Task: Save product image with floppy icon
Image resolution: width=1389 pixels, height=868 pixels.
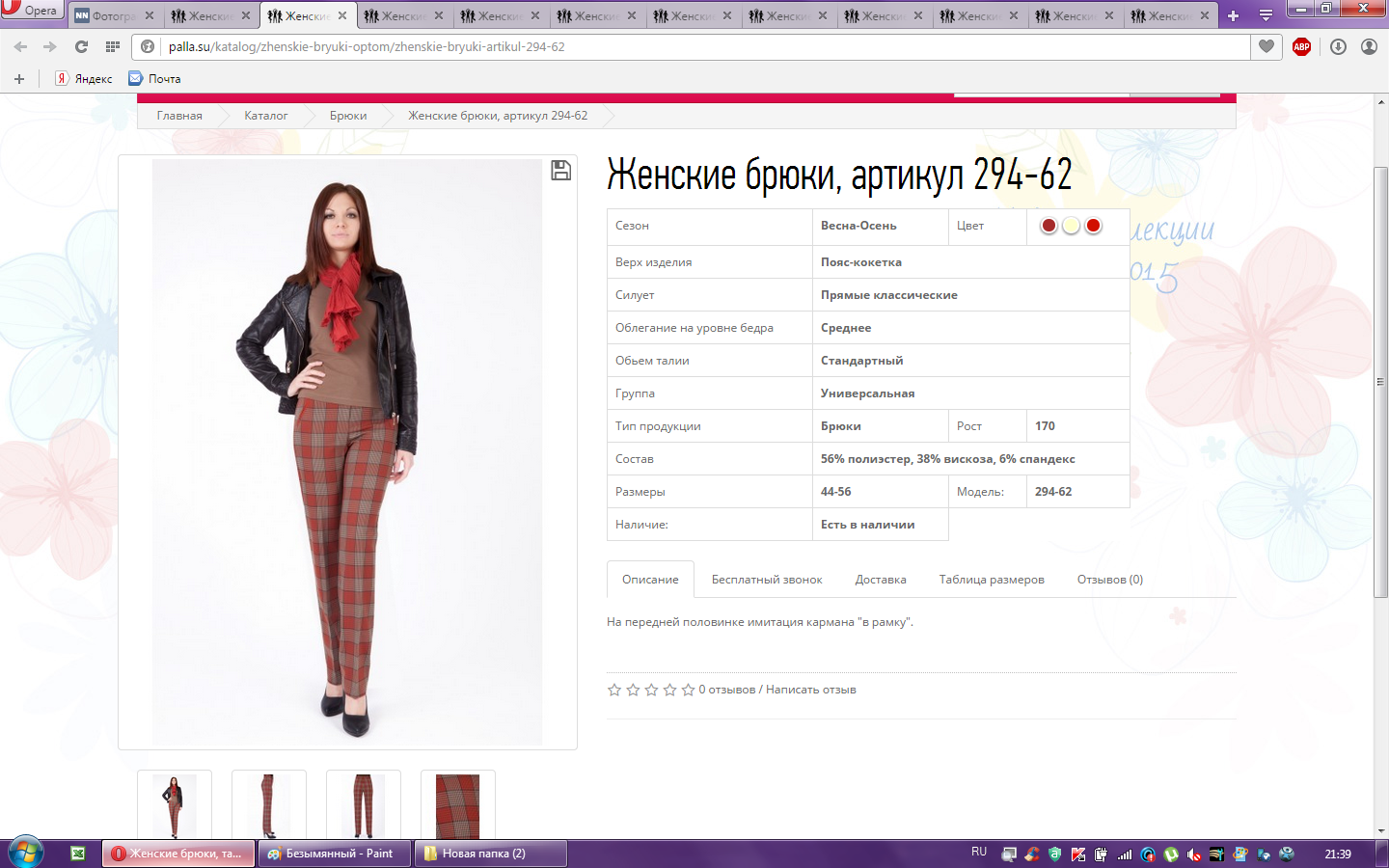Action: pyautogui.click(x=560, y=171)
